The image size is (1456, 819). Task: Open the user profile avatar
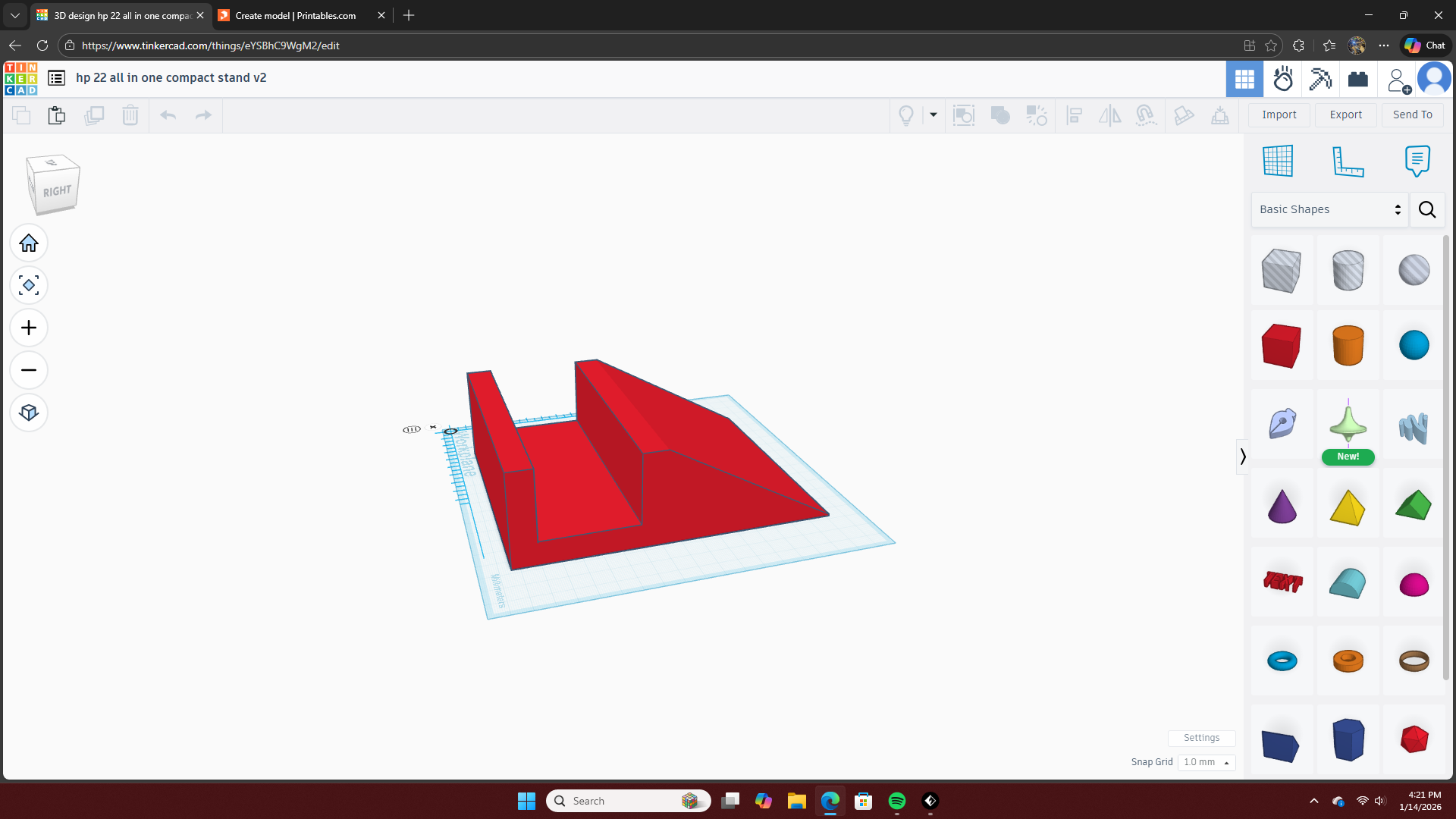[x=1434, y=79]
